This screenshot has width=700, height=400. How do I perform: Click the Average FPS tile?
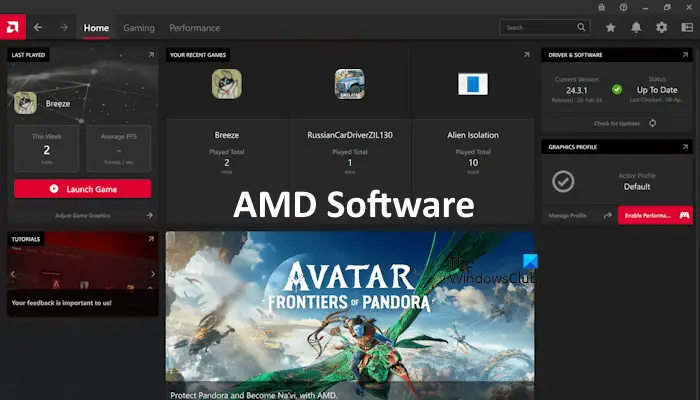point(119,149)
